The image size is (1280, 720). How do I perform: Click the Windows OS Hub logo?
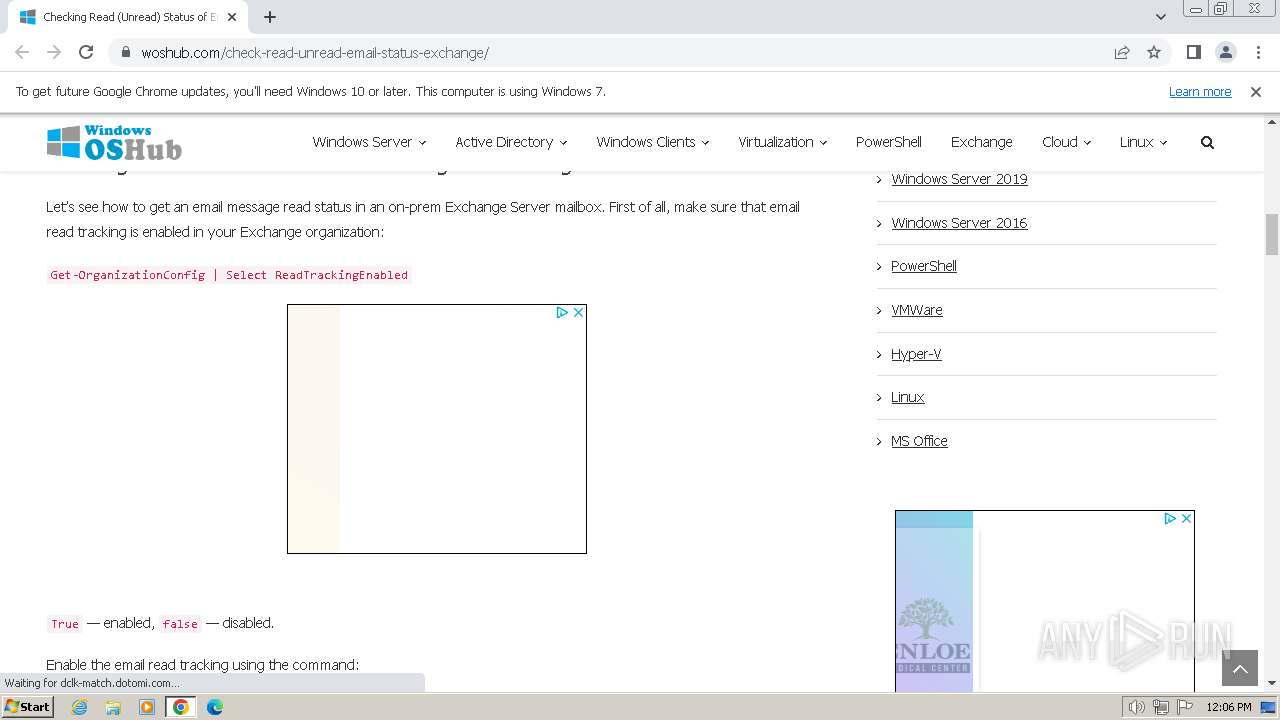tap(114, 142)
